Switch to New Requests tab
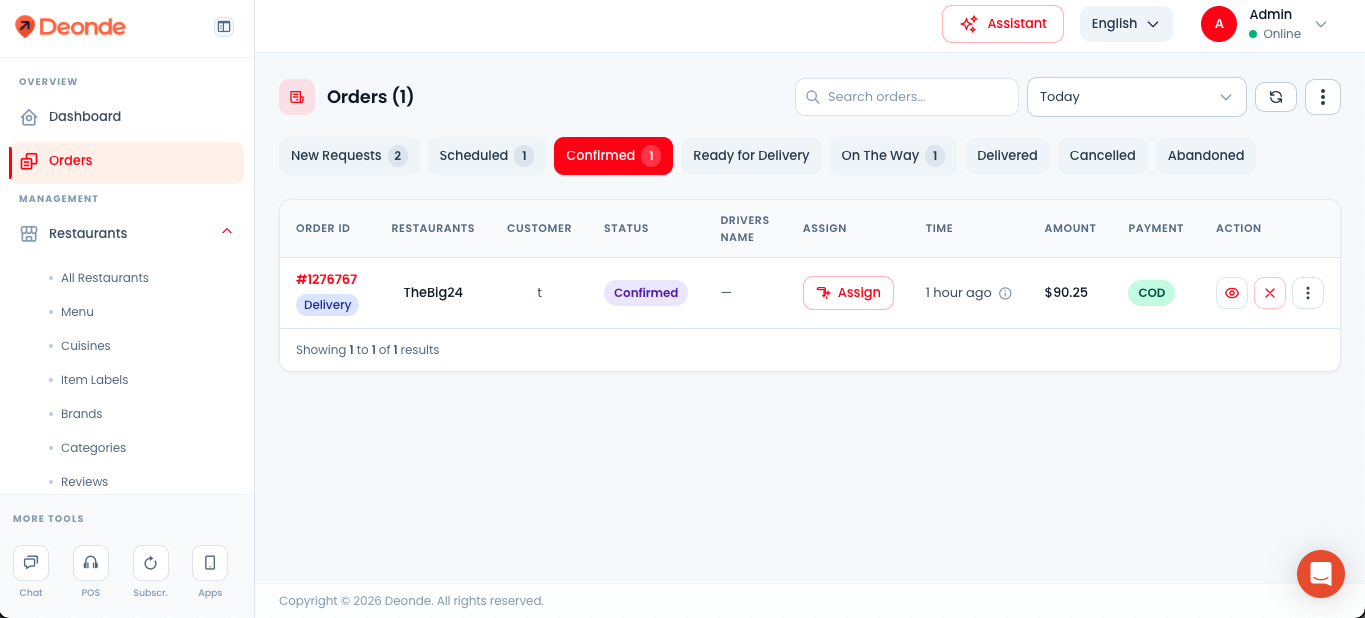This screenshot has width=1365, height=618. [x=349, y=156]
